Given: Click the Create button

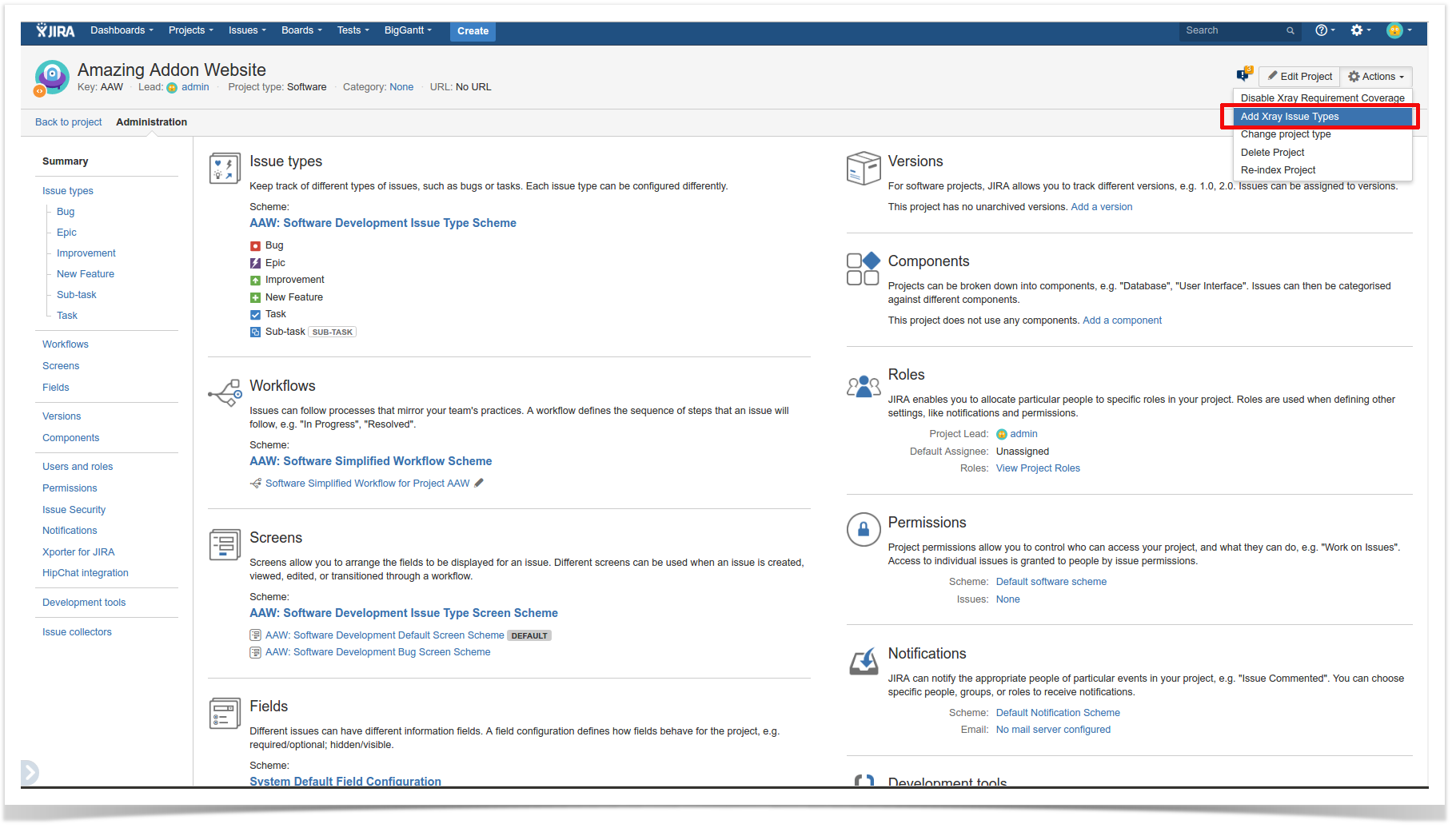Looking at the screenshot, I should coord(473,31).
